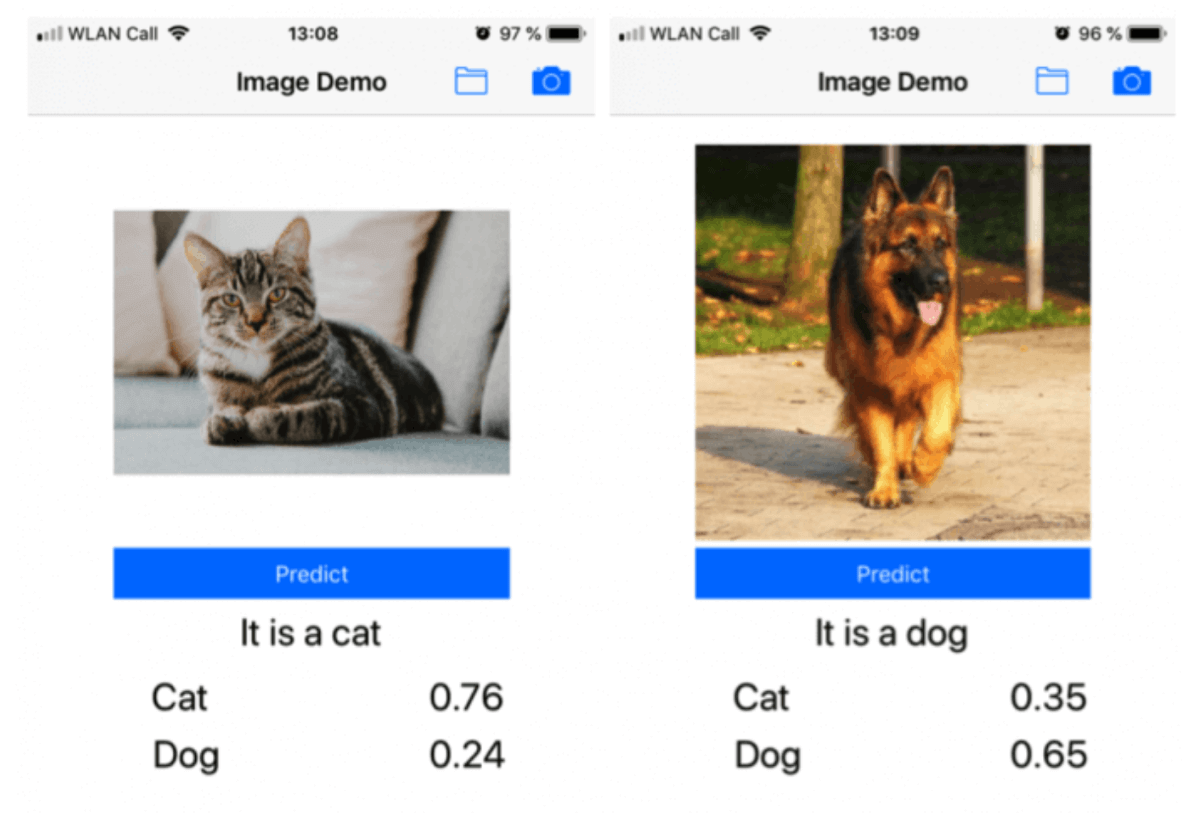Click Predict button under the cat photo
This screenshot has height=830, width=1182.
coord(311,574)
